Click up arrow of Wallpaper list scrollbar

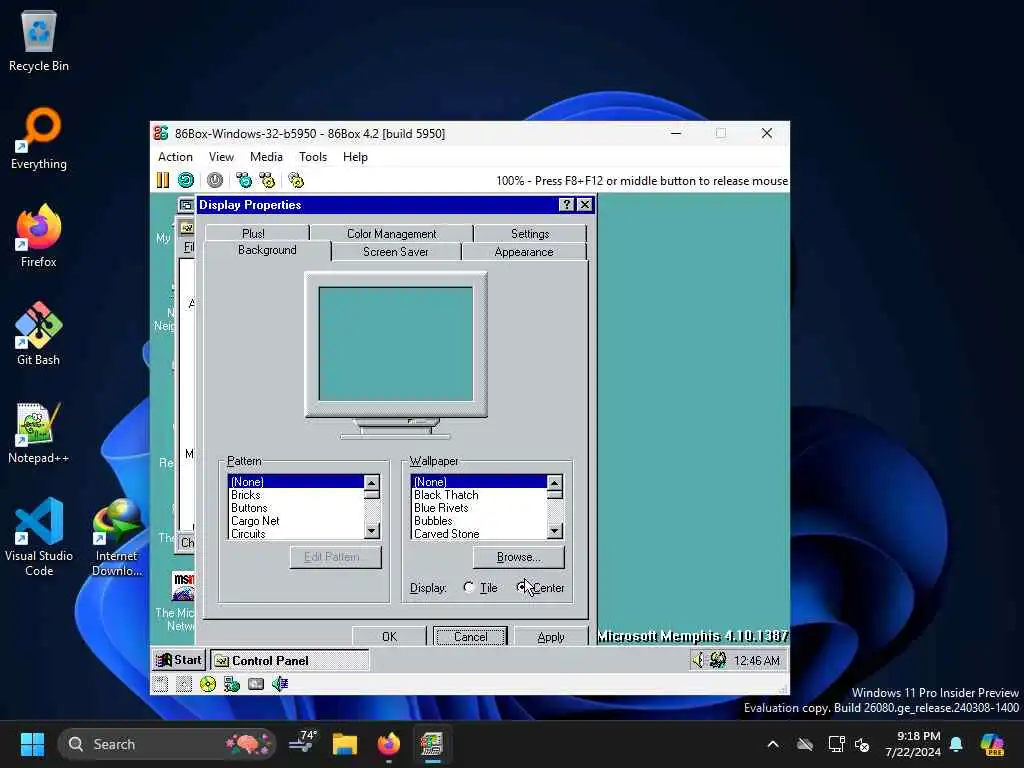tap(554, 483)
